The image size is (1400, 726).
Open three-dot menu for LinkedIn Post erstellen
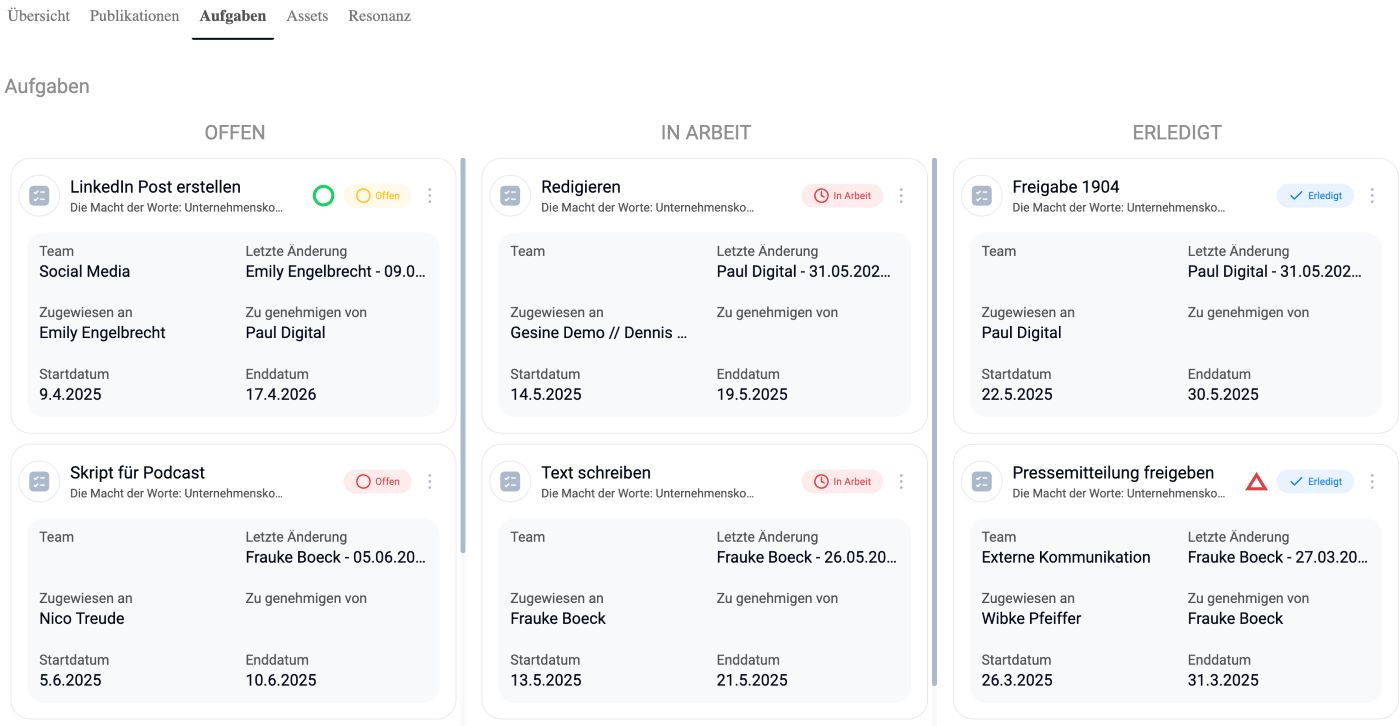[430, 196]
